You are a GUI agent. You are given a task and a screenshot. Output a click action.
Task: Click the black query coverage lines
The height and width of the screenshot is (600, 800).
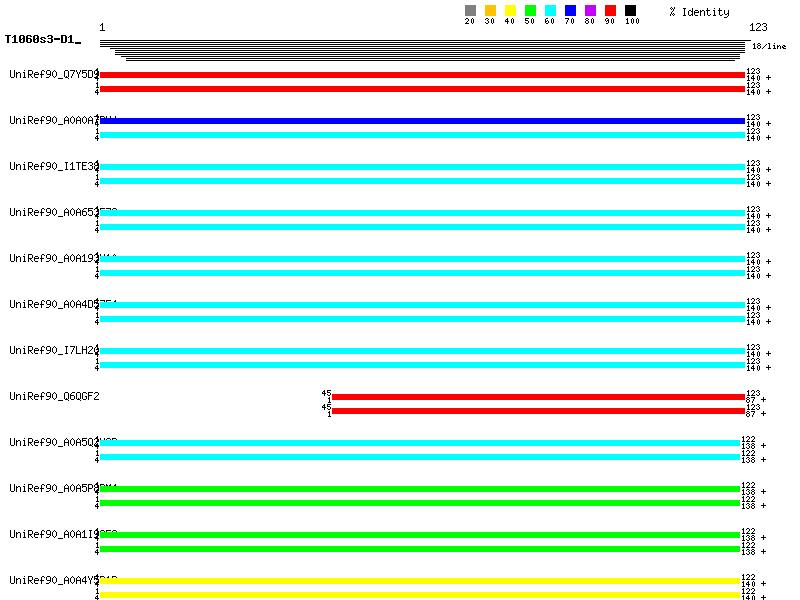click(x=422, y=50)
